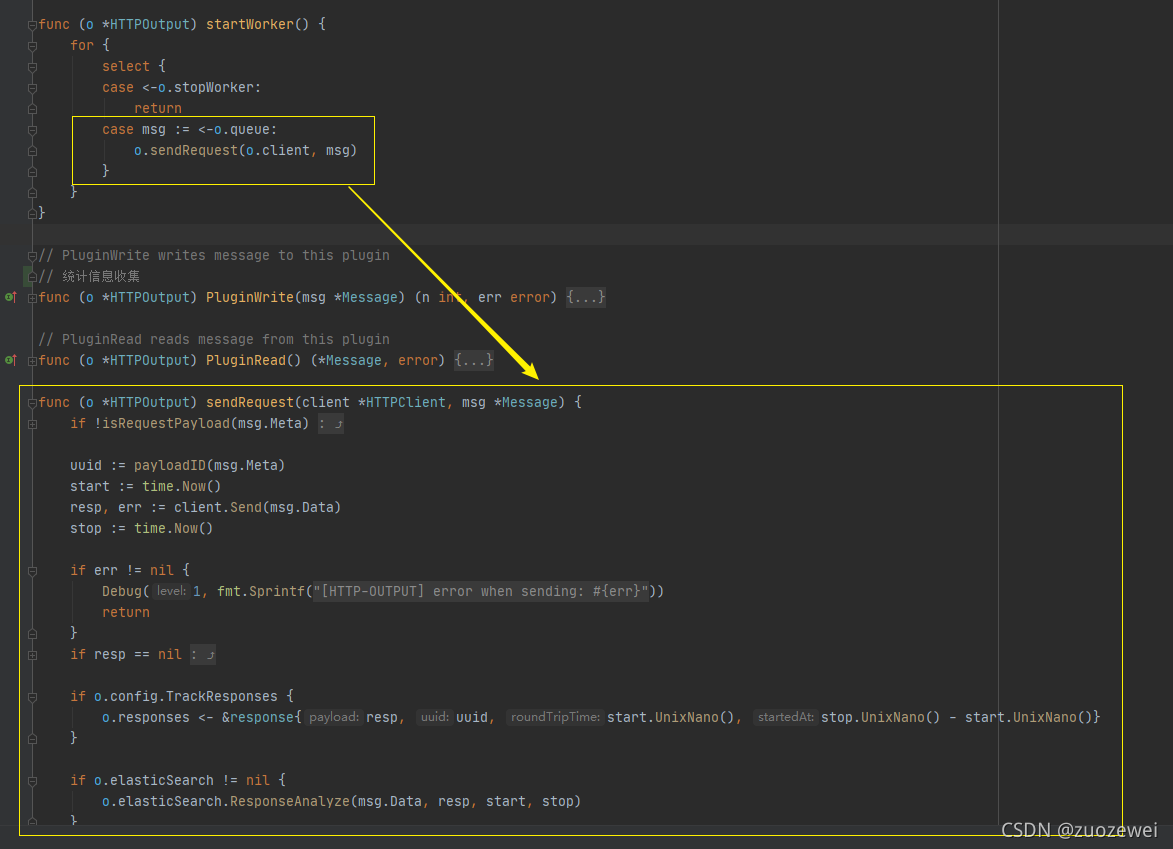This screenshot has height=849, width=1173.
Task: Click 'payloadID' function call
Action: [x=170, y=465]
